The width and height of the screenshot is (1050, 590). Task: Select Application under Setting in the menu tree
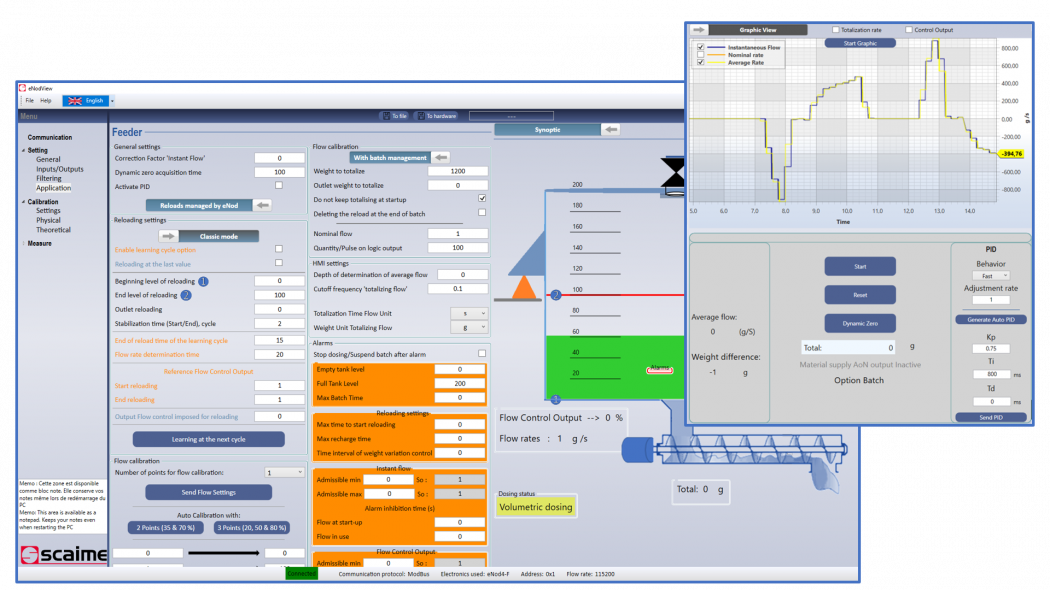[55, 187]
